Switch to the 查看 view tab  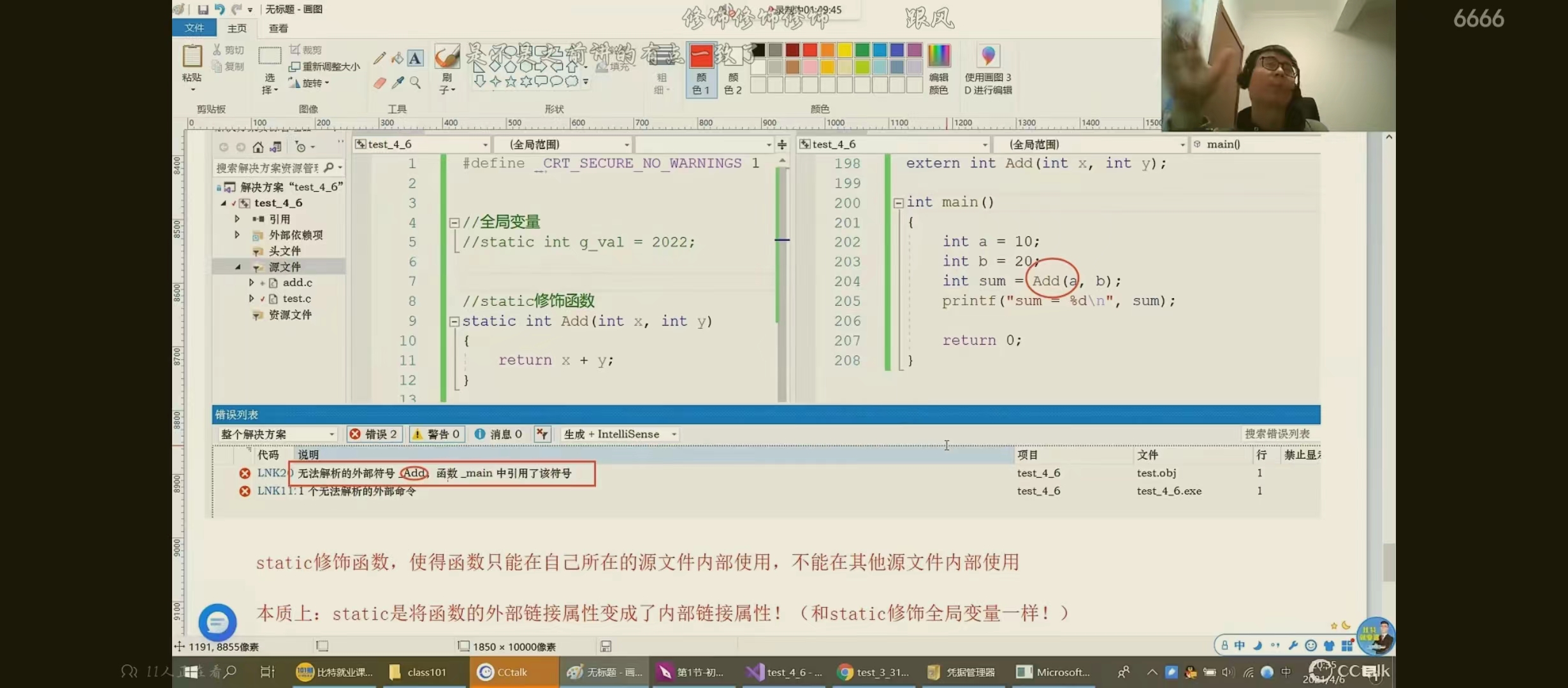[279, 28]
